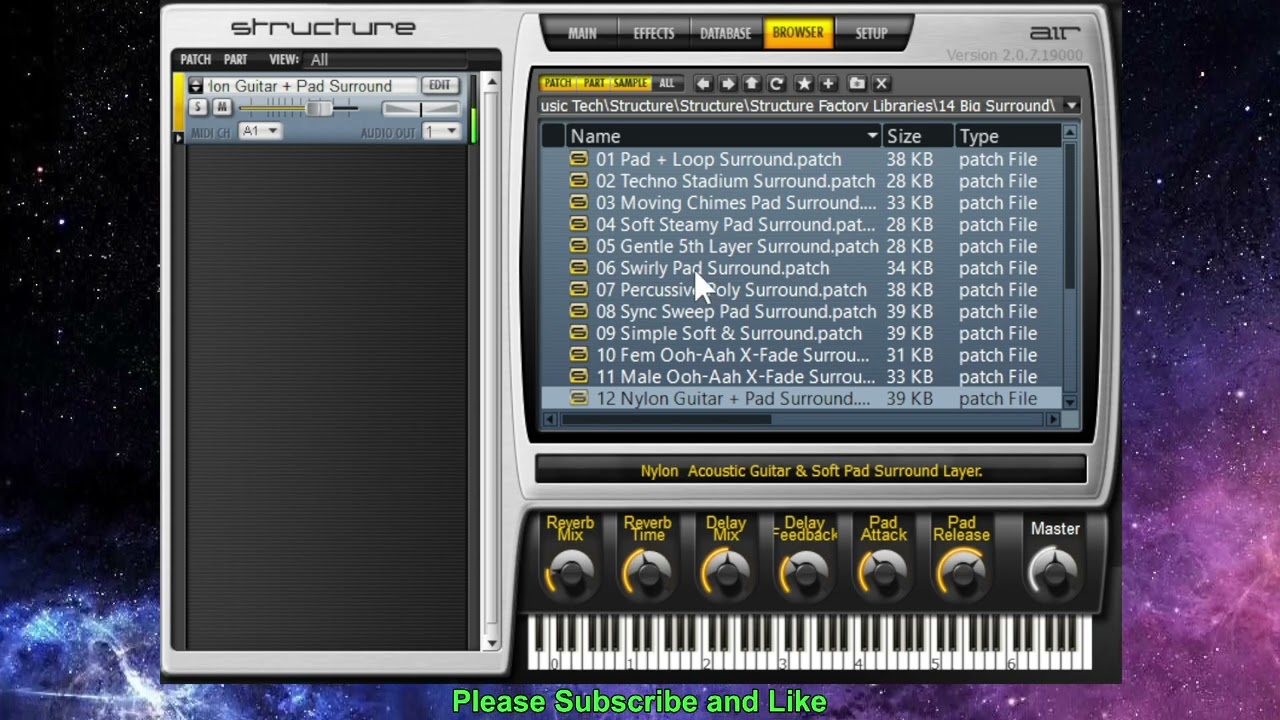Viewport: 1280px width, 720px height.
Task: Open the PART menu in patch list
Action: pos(235,60)
